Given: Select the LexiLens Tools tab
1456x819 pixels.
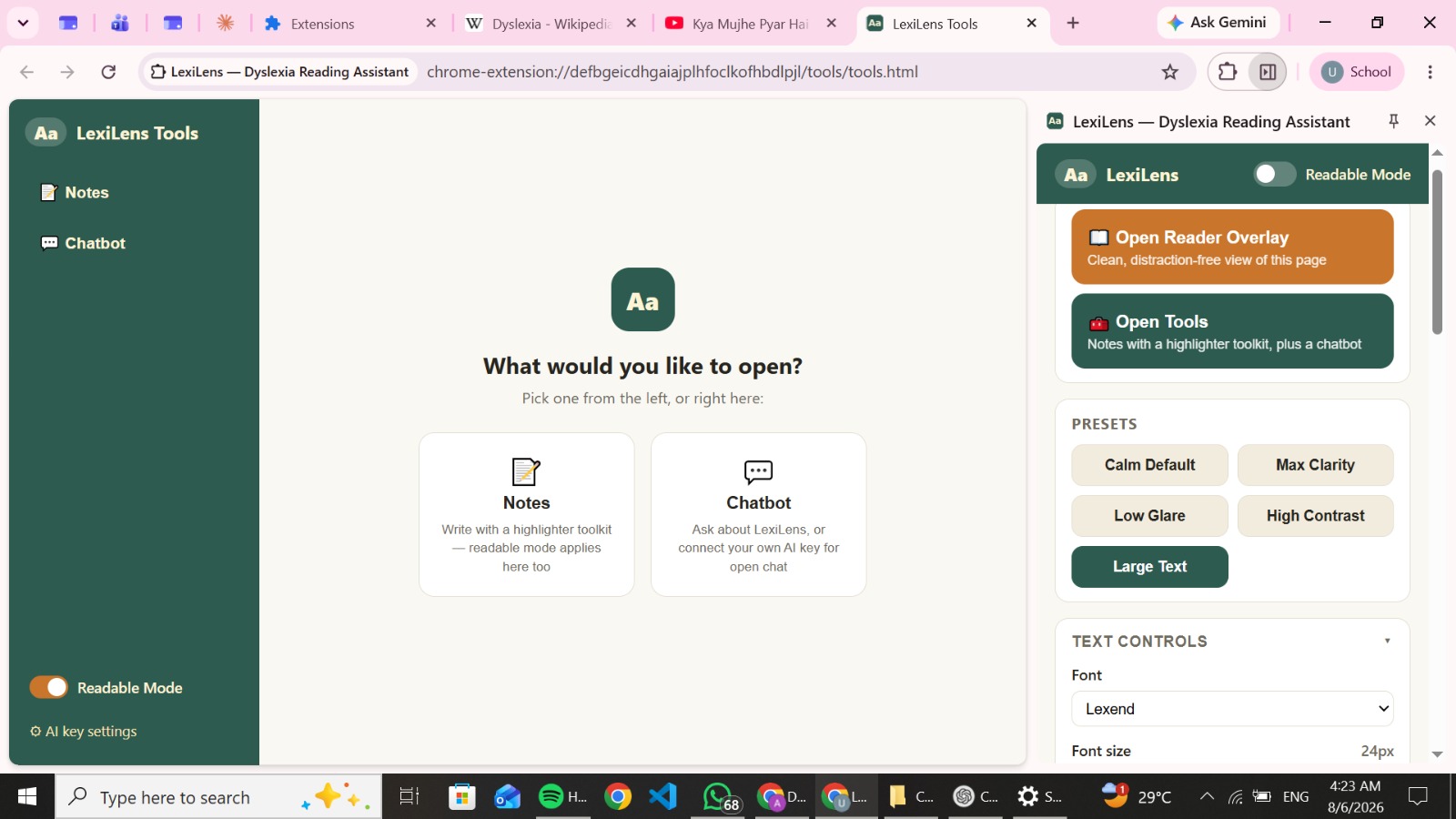Looking at the screenshot, I should (x=951, y=24).
